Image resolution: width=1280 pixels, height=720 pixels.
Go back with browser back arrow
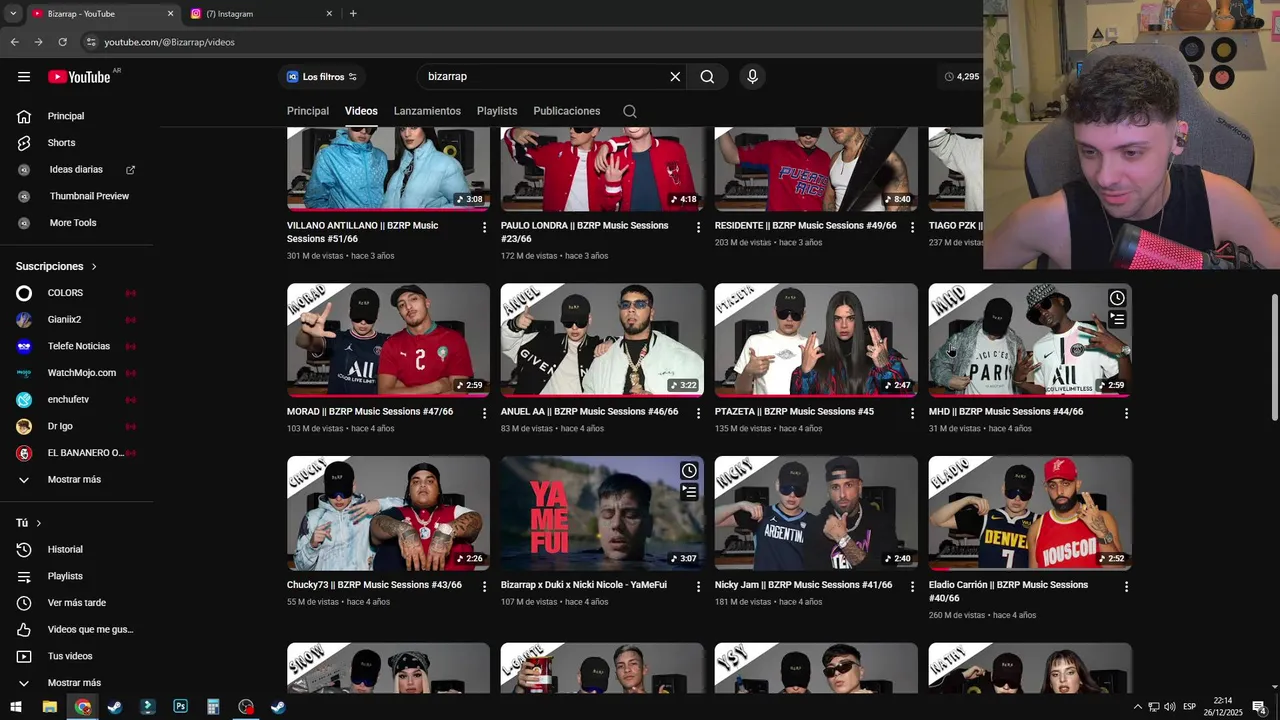14,42
